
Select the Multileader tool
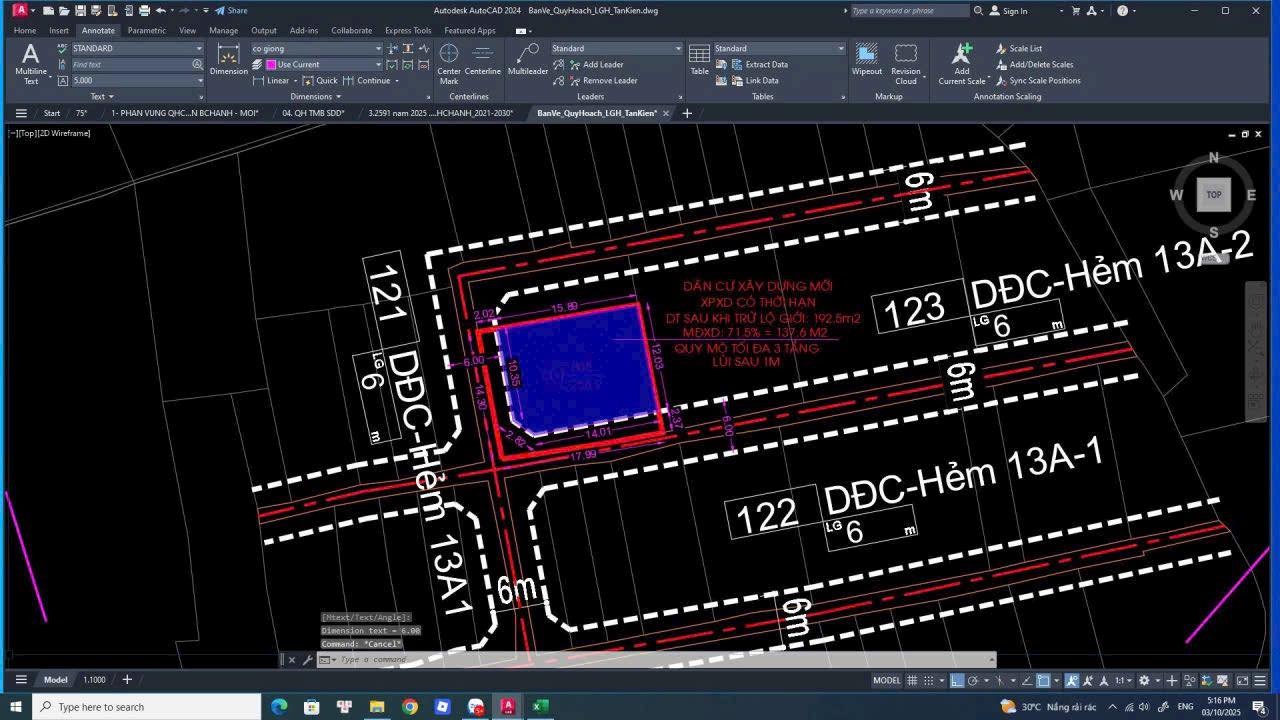[x=528, y=58]
